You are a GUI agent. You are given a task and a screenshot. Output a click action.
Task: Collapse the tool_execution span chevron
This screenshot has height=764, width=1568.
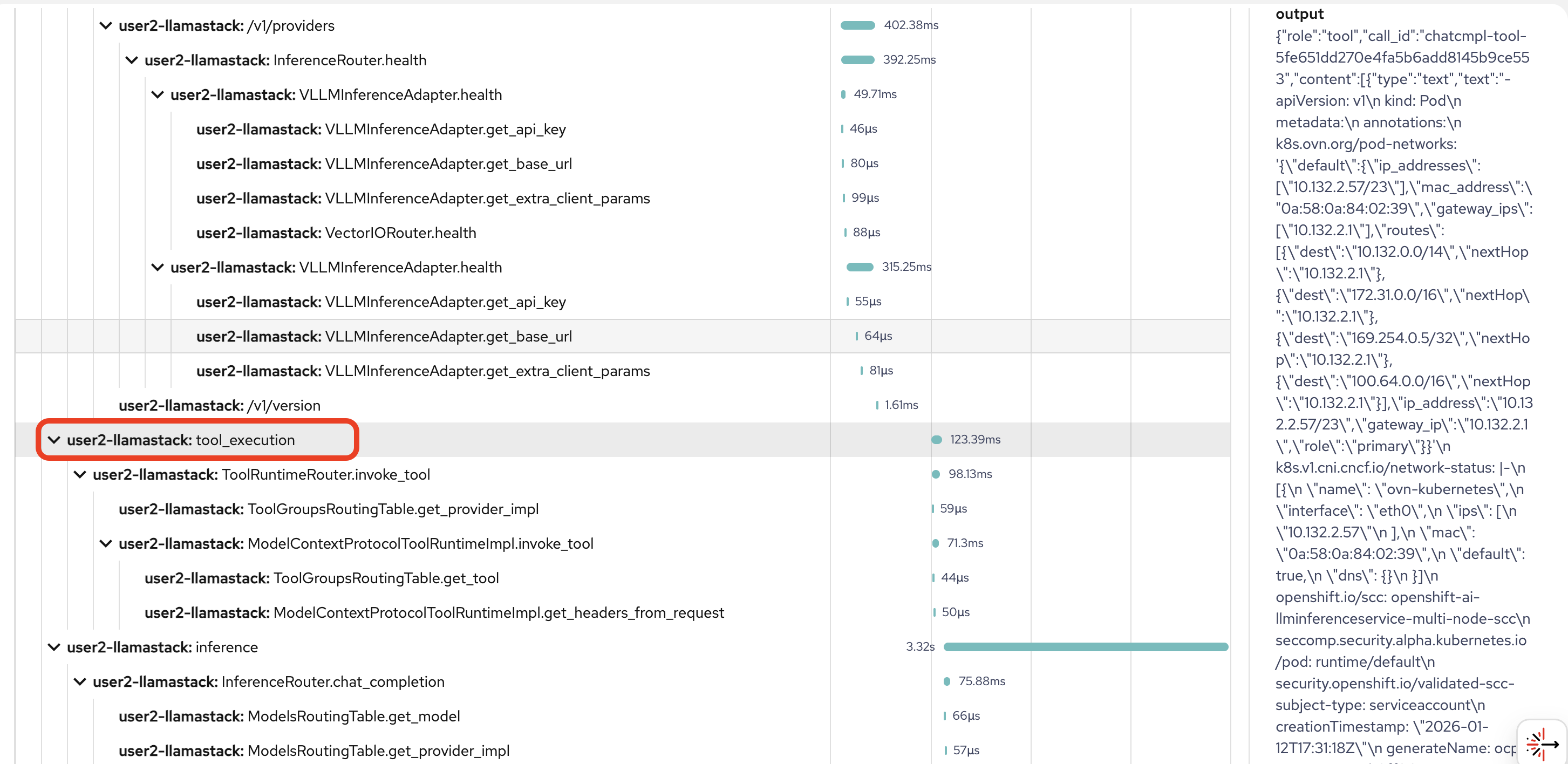[x=54, y=440]
